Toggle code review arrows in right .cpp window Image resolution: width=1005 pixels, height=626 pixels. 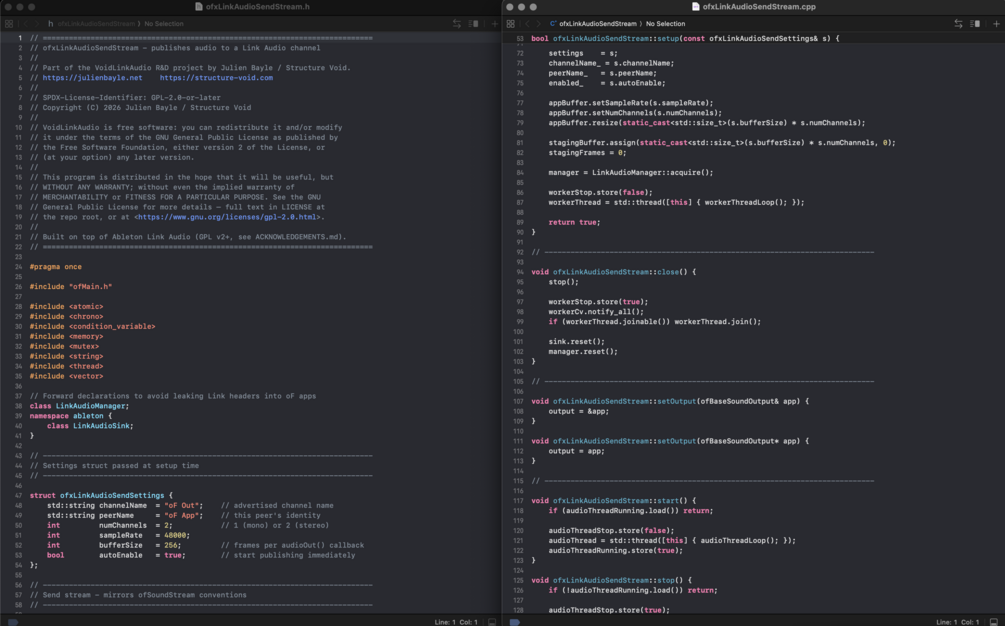click(958, 24)
